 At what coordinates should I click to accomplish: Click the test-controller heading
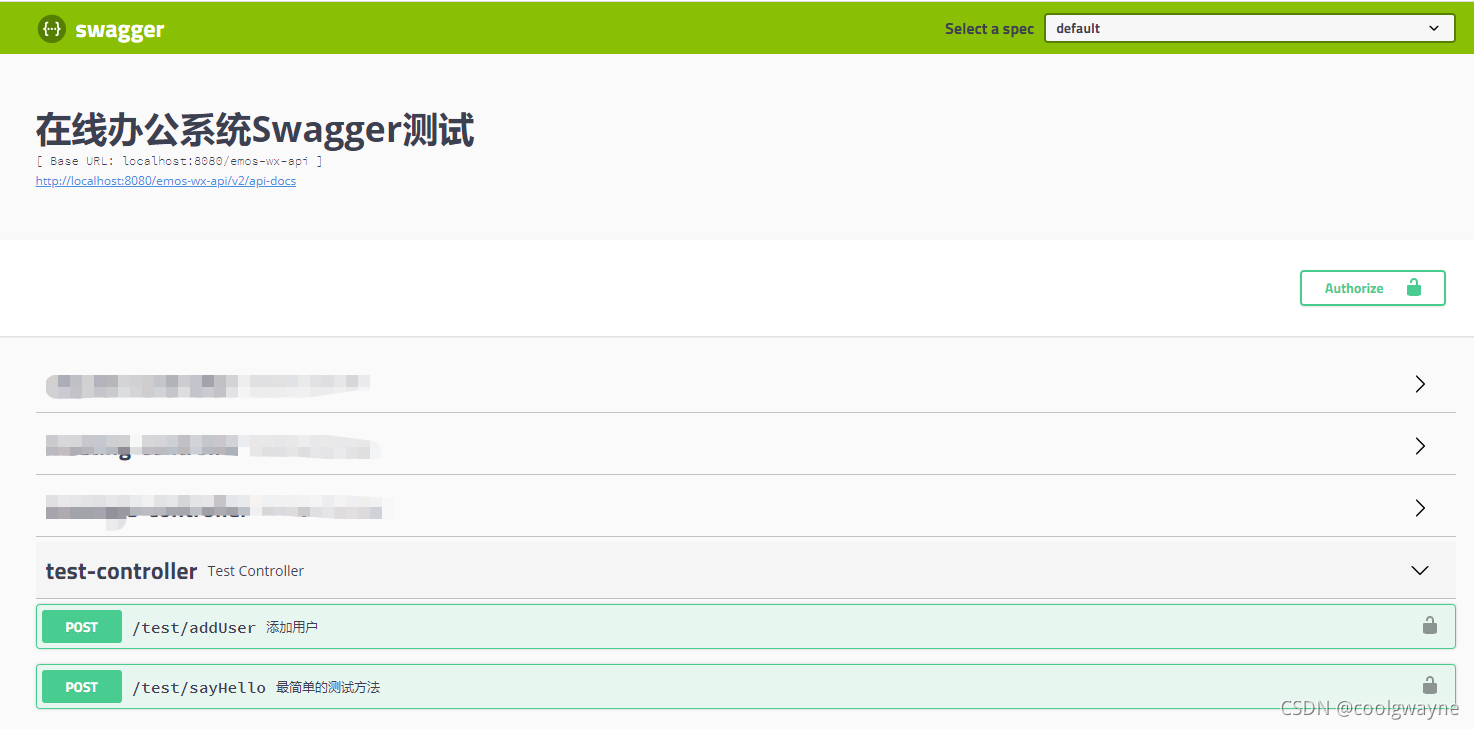click(121, 571)
